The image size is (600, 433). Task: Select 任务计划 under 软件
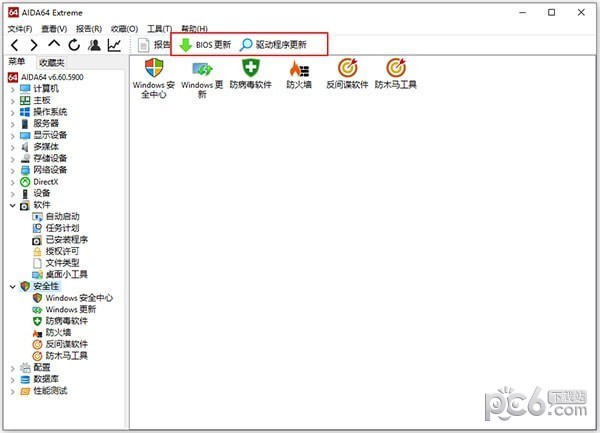click(56, 228)
